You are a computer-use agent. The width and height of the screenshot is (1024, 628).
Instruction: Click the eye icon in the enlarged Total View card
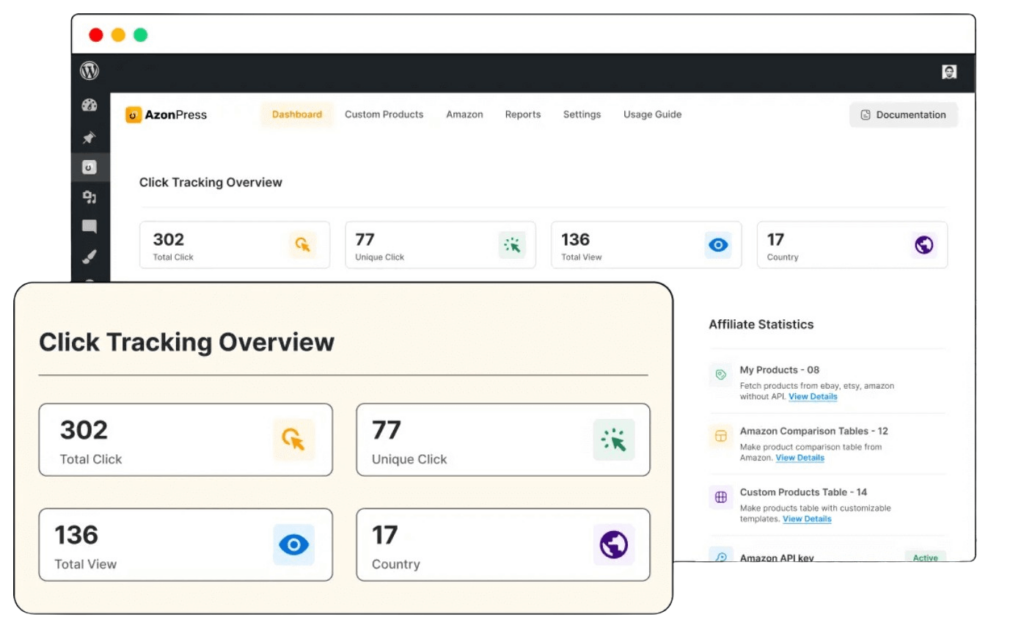click(294, 545)
